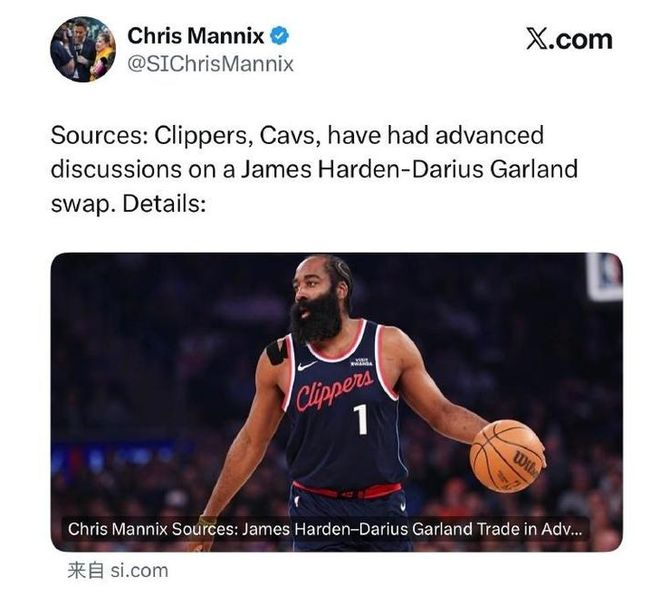Click the "swap. Details:" line
660x605 pixels.
128,204
